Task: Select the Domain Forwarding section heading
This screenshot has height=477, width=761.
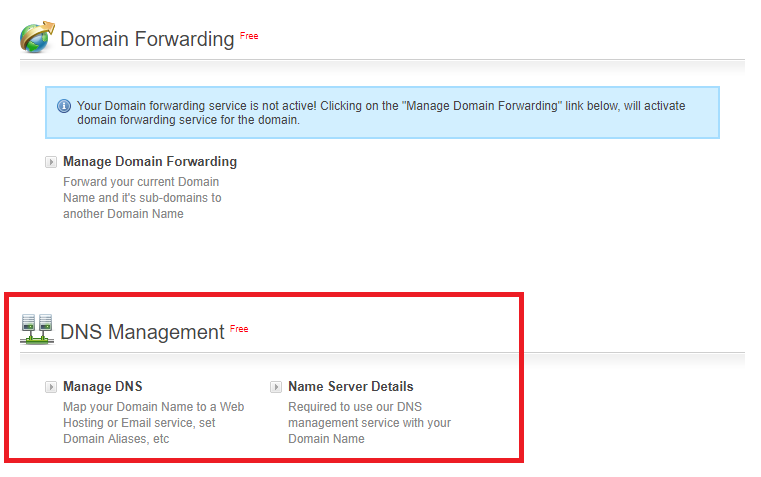Action: click(147, 39)
